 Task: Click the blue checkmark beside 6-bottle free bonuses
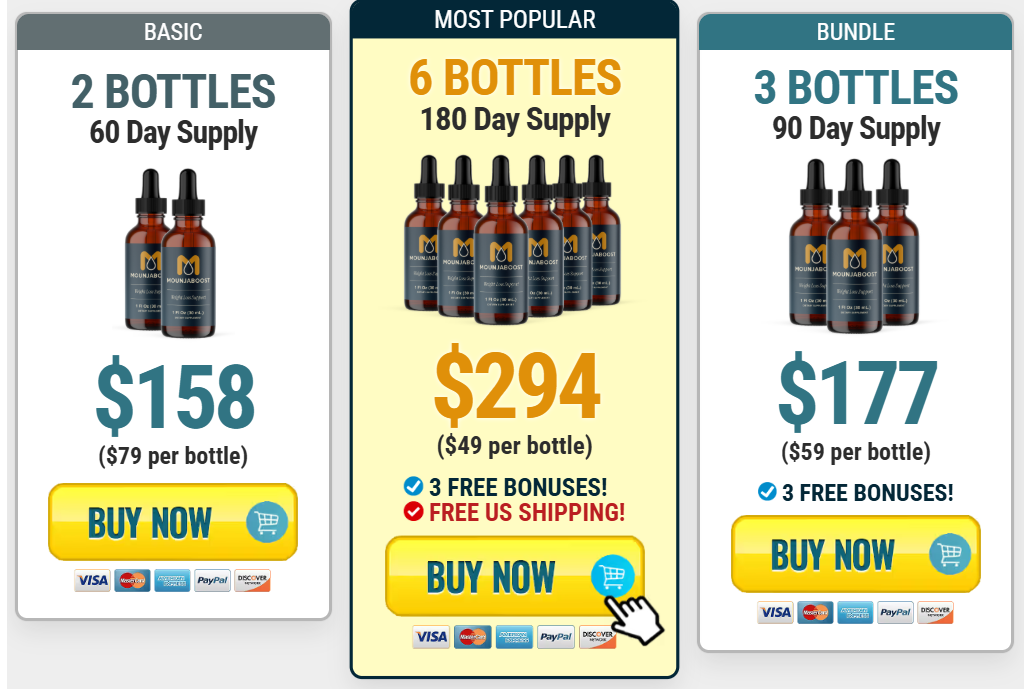(413, 487)
